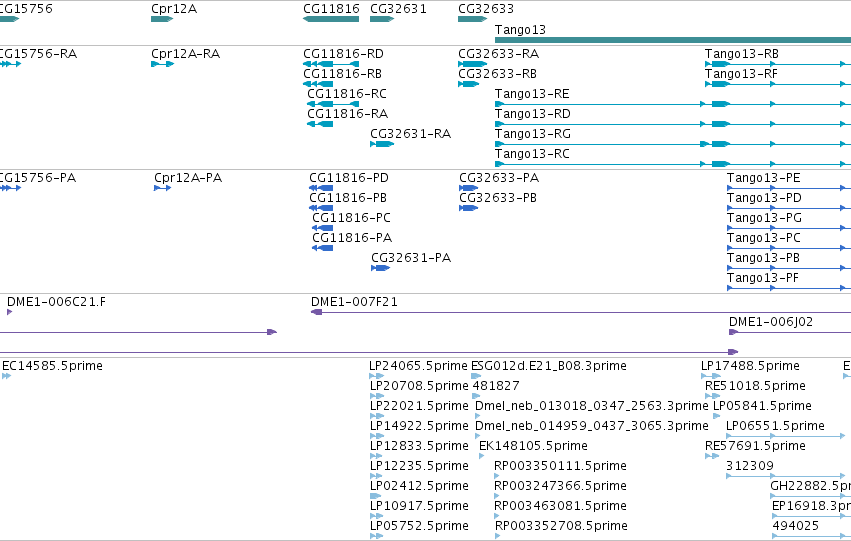
Task: Select EST LP17488.5prime
Action: coord(750,366)
